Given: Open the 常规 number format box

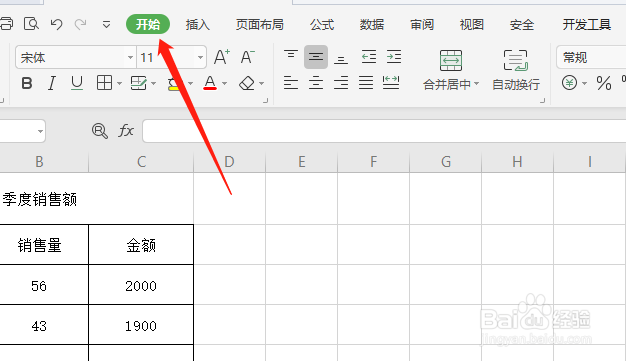Looking at the screenshot, I should [x=591, y=58].
